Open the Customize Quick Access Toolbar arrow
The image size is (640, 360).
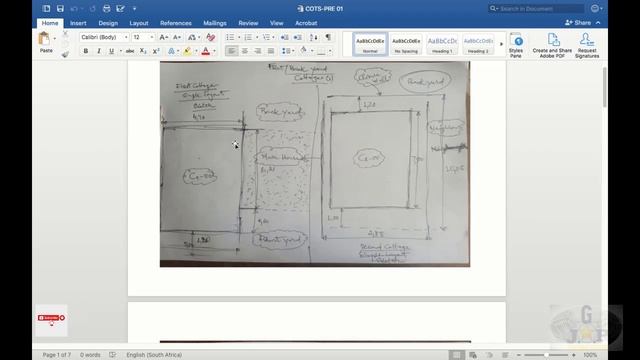(134, 9)
